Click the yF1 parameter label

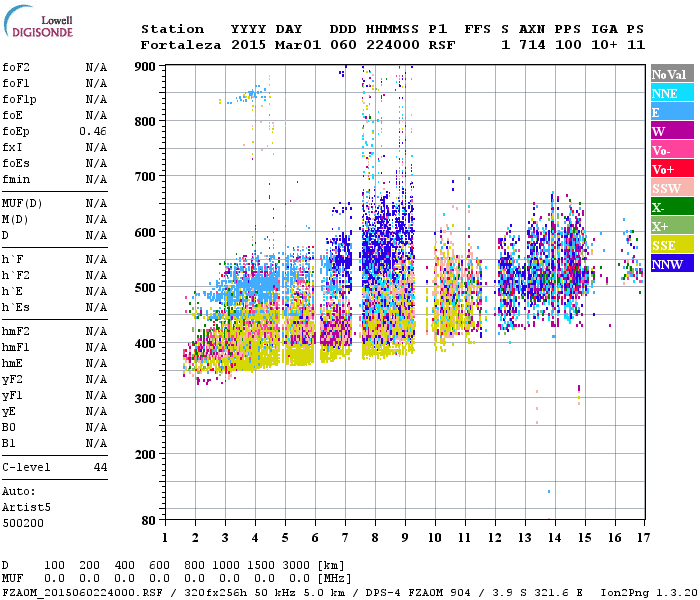click(12, 396)
